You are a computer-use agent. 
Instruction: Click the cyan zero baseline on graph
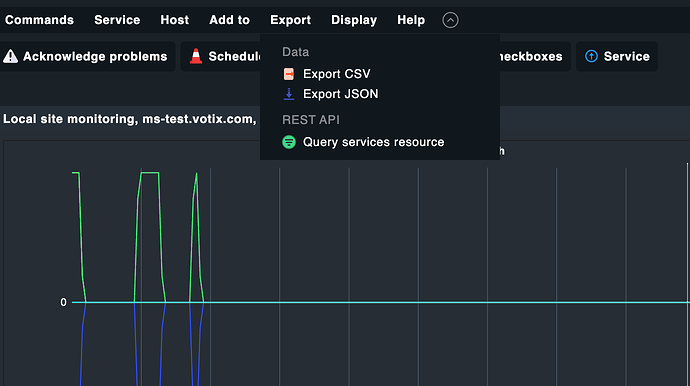[381, 302]
